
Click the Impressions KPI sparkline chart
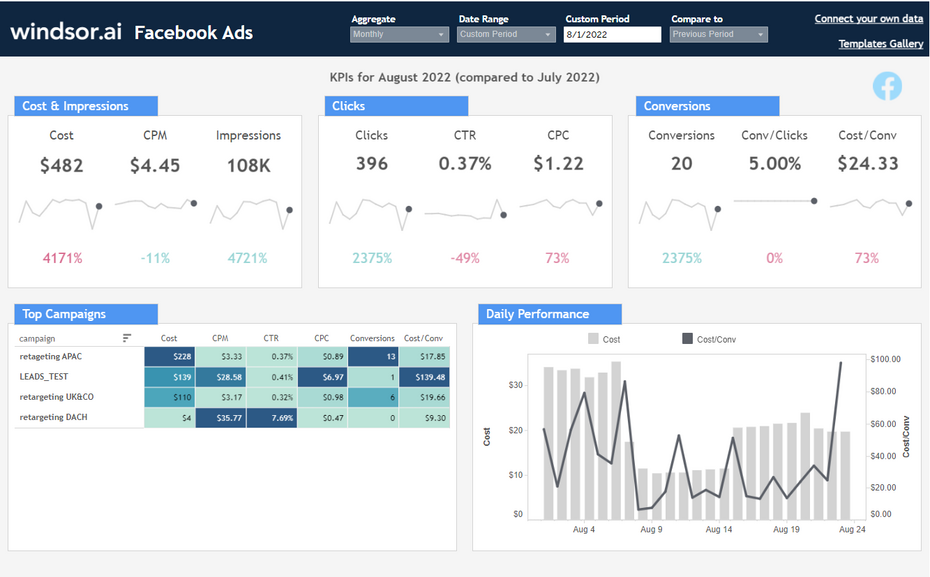tap(251, 213)
